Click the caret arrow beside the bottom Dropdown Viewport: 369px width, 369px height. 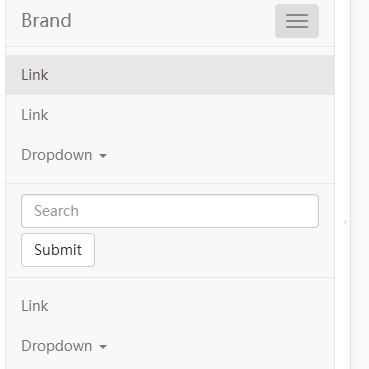coord(103,347)
